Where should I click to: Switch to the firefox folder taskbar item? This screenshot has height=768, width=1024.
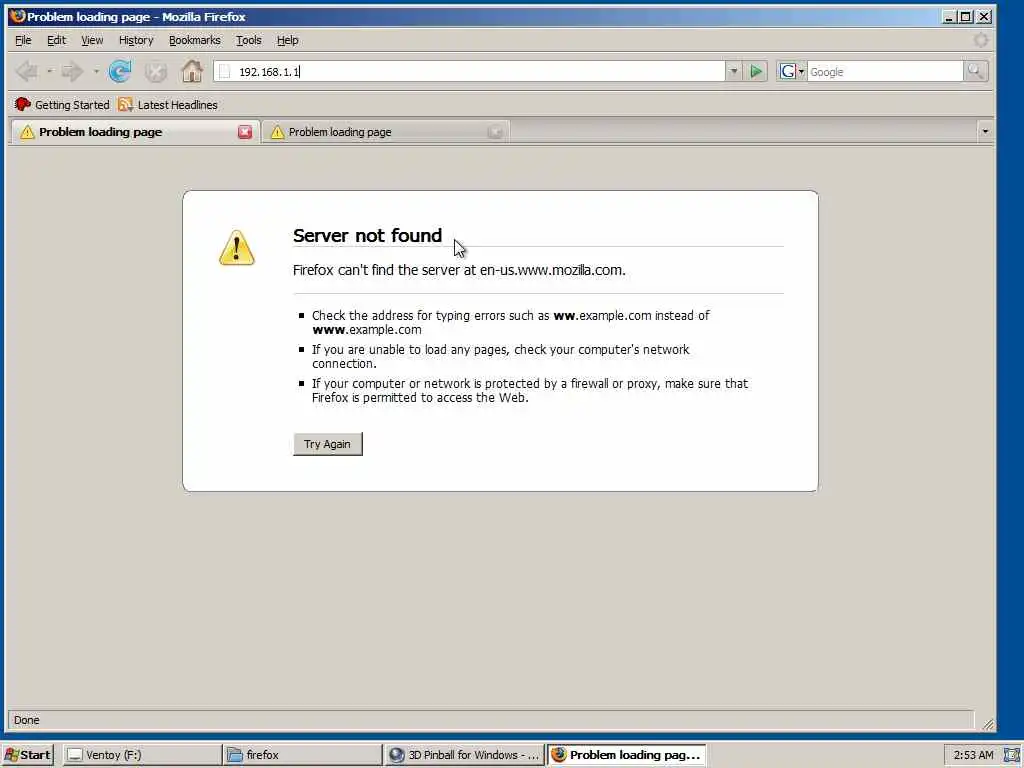(302, 755)
